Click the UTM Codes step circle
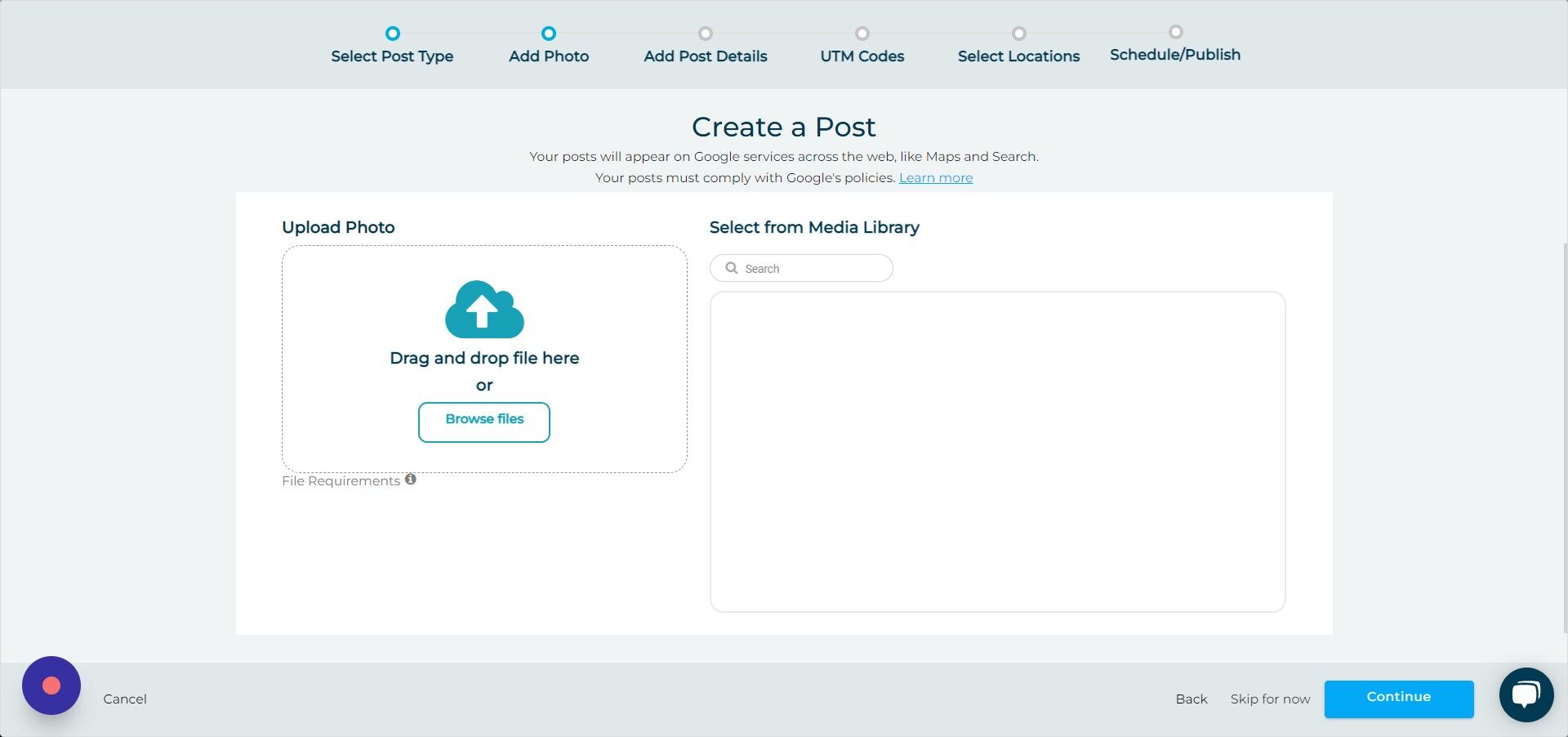 click(862, 33)
